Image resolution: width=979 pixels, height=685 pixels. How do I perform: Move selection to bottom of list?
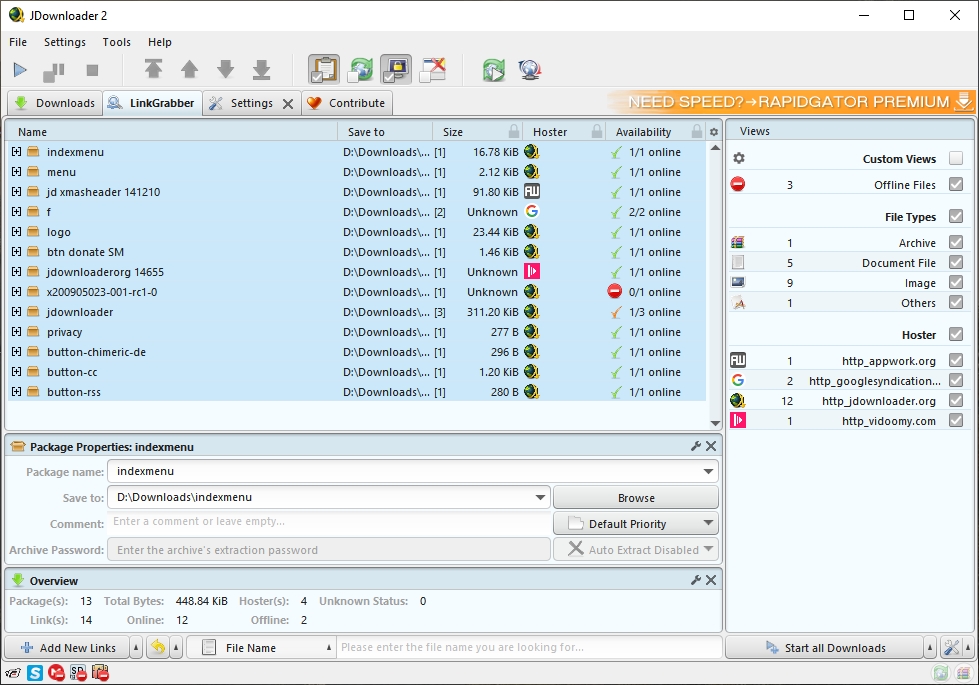point(262,69)
